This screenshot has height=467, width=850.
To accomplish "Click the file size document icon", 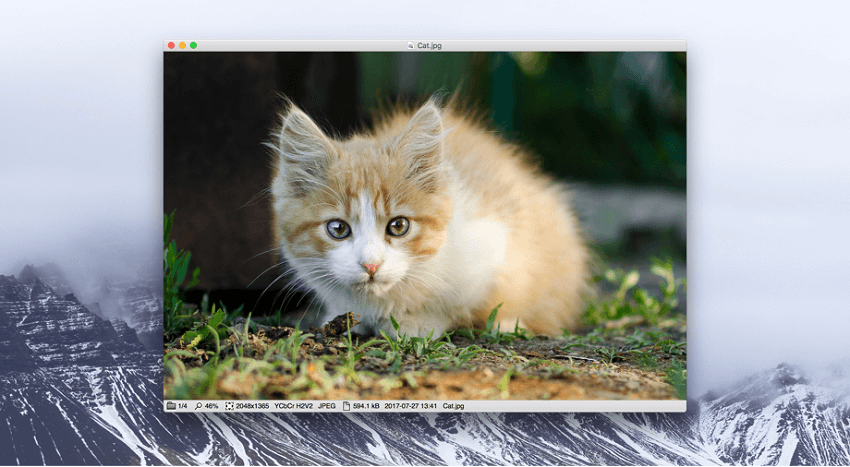I will click(346, 406).
